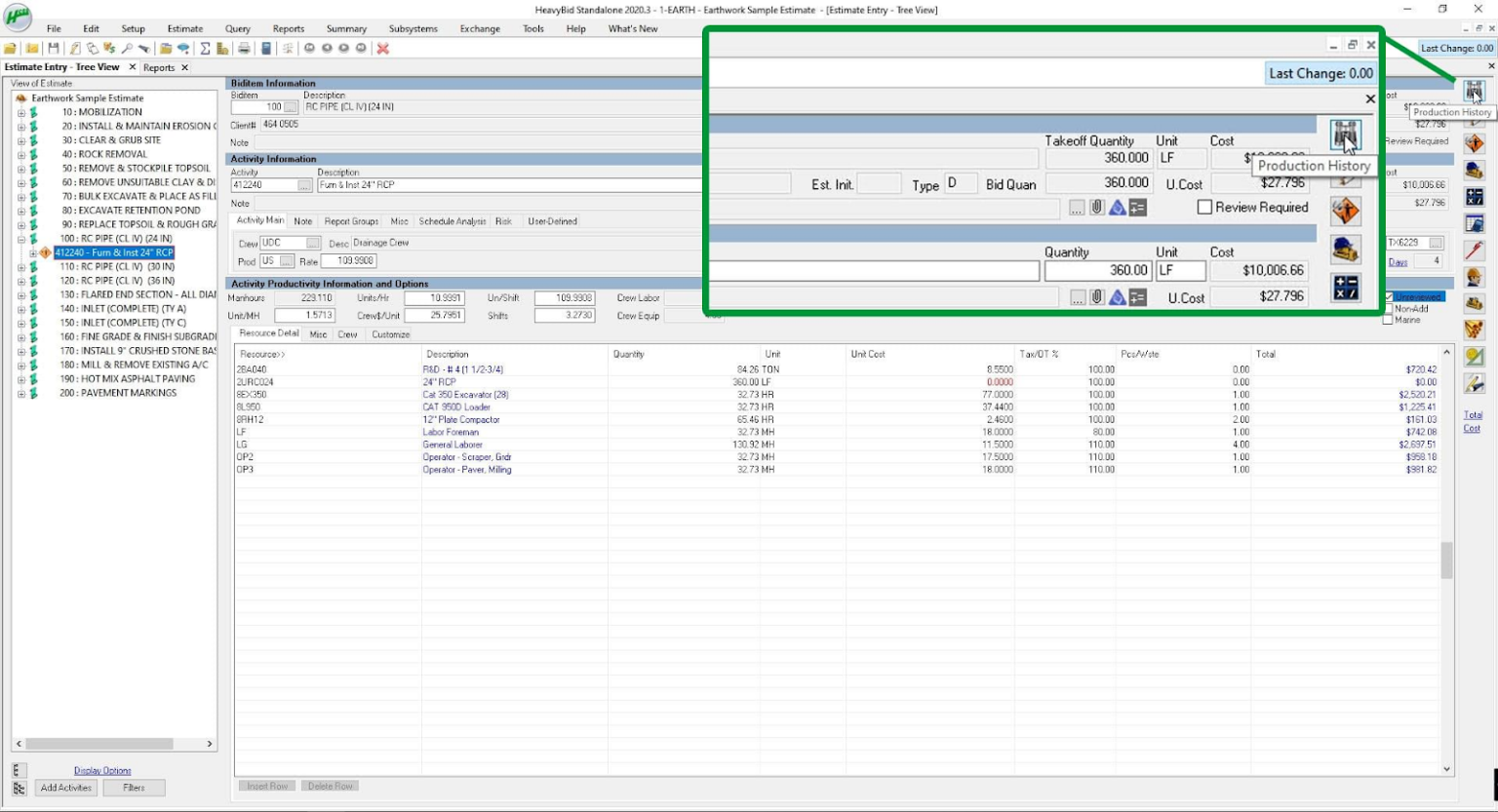Open the magnifying glass search tool
1498x812 pixels.
tap(126, 47)
